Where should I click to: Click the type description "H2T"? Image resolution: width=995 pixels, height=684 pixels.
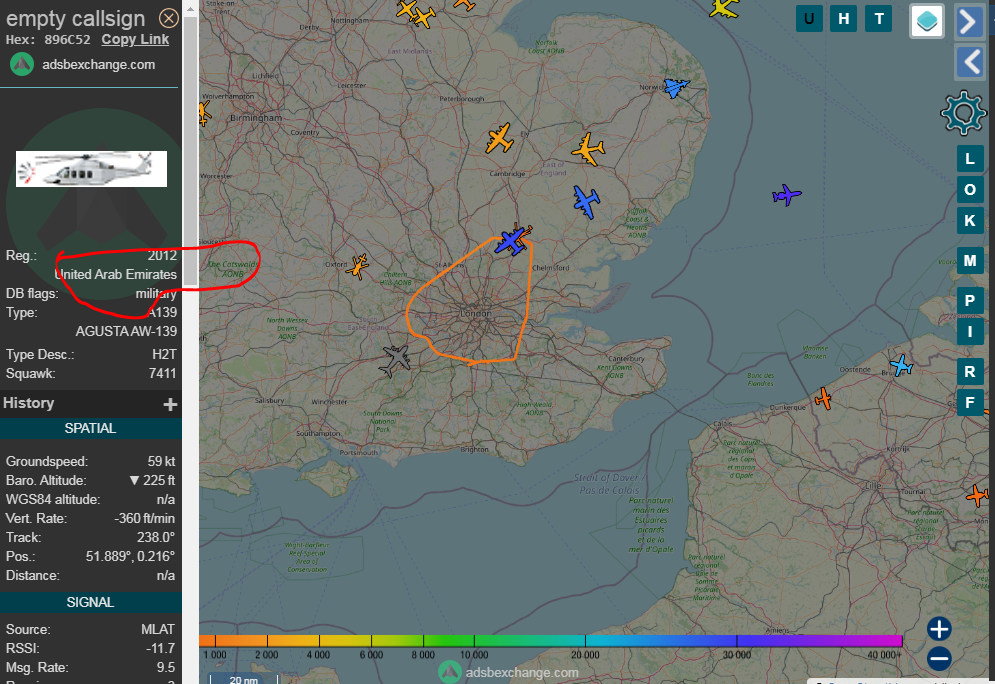pos(164,354)
